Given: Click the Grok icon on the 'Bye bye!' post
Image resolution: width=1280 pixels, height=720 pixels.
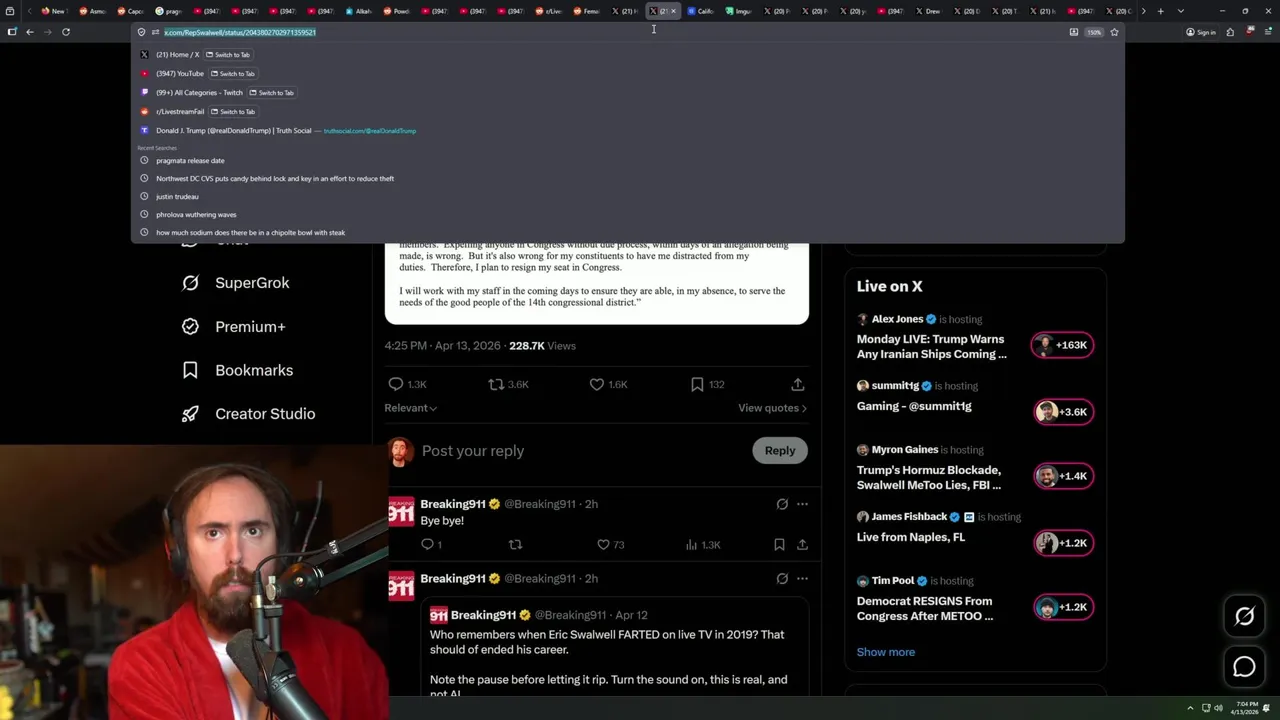Looking at the screenshot, I should (782, 504).
